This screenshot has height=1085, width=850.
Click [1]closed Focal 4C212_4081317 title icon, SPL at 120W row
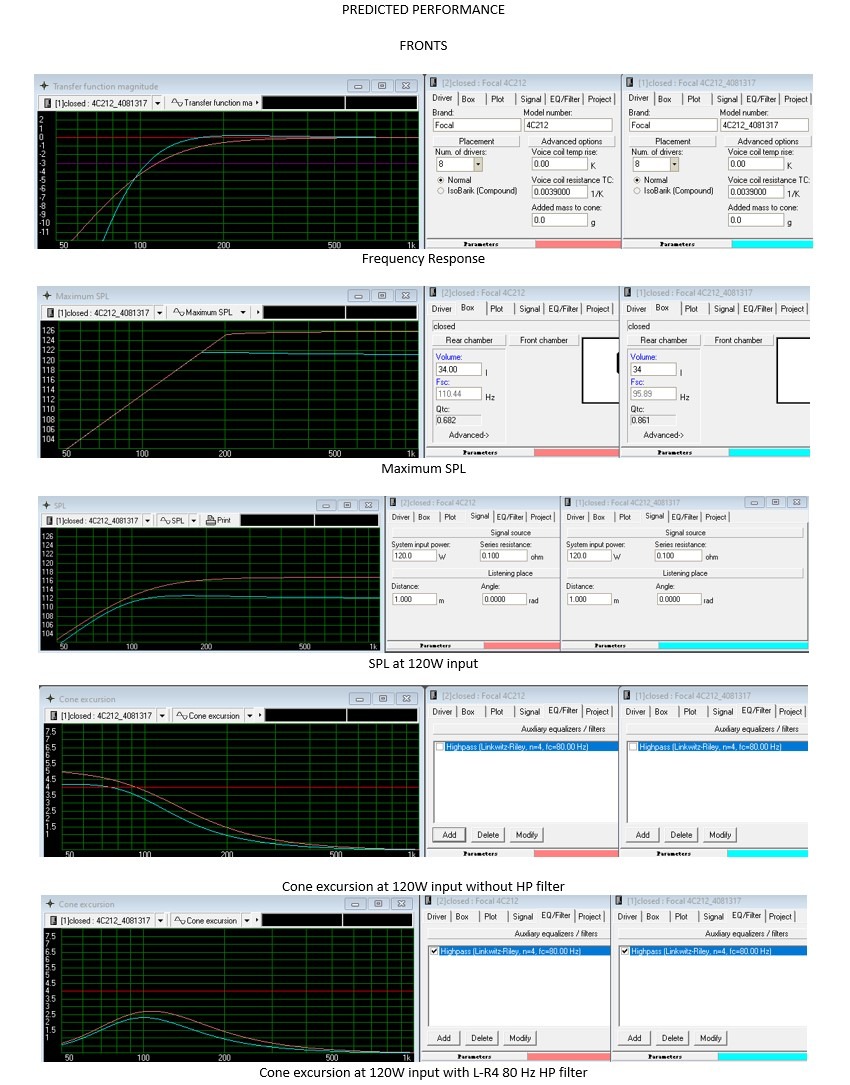click(568, 502)
